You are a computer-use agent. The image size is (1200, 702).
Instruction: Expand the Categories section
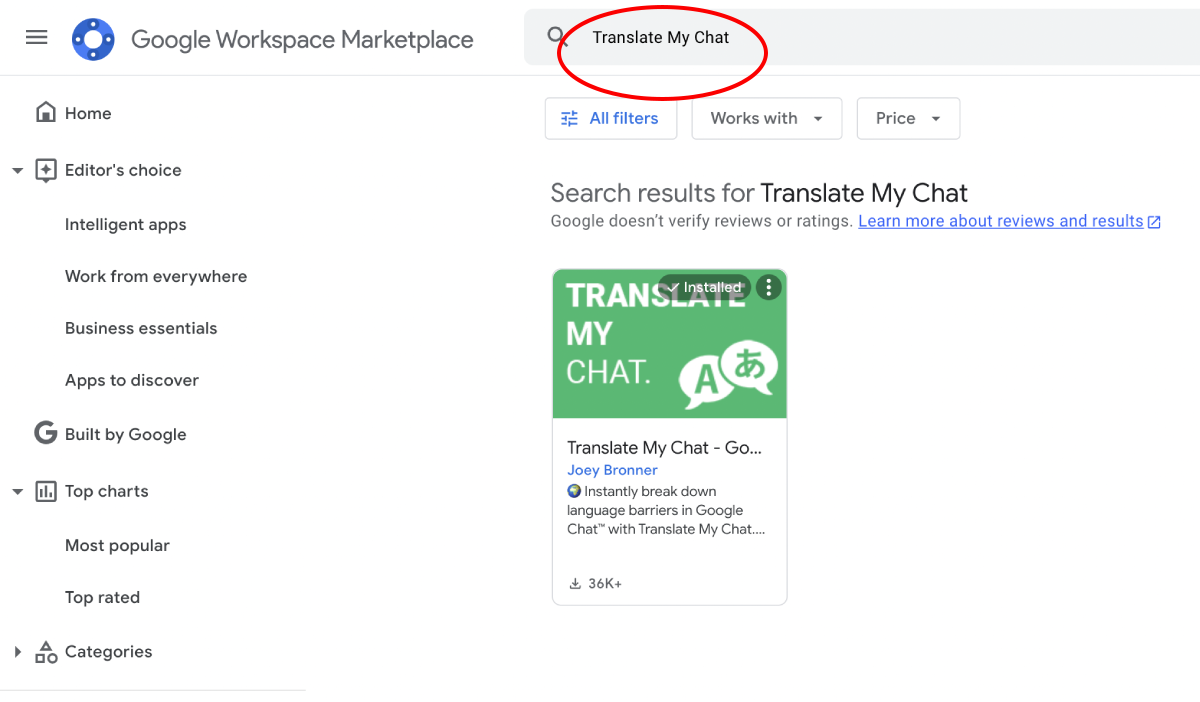17,652
